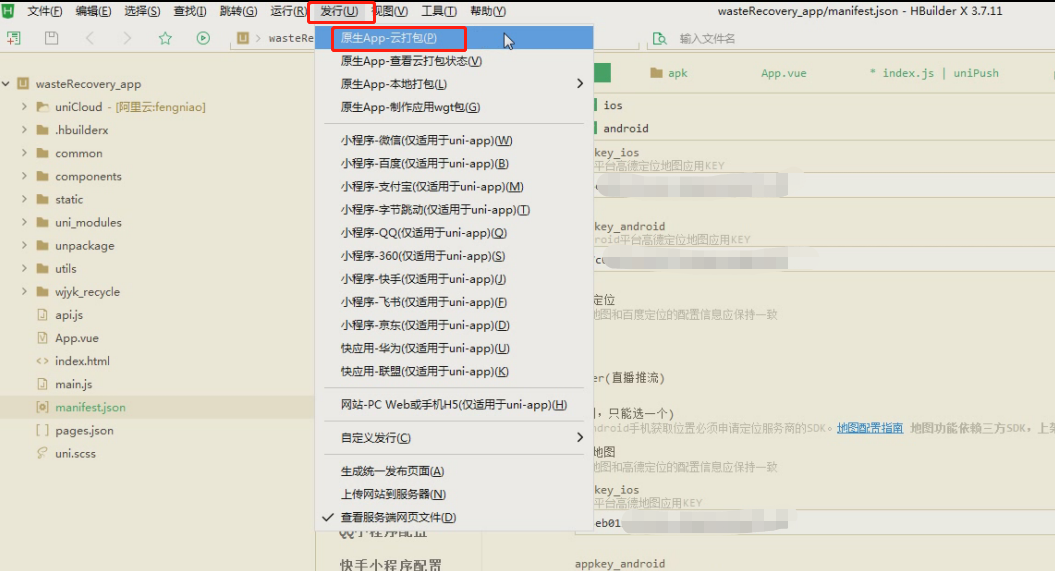This screenshot has width=1055, height=571.
Task: Click the new file toolbar icon
Action: [x=13, y=38]
